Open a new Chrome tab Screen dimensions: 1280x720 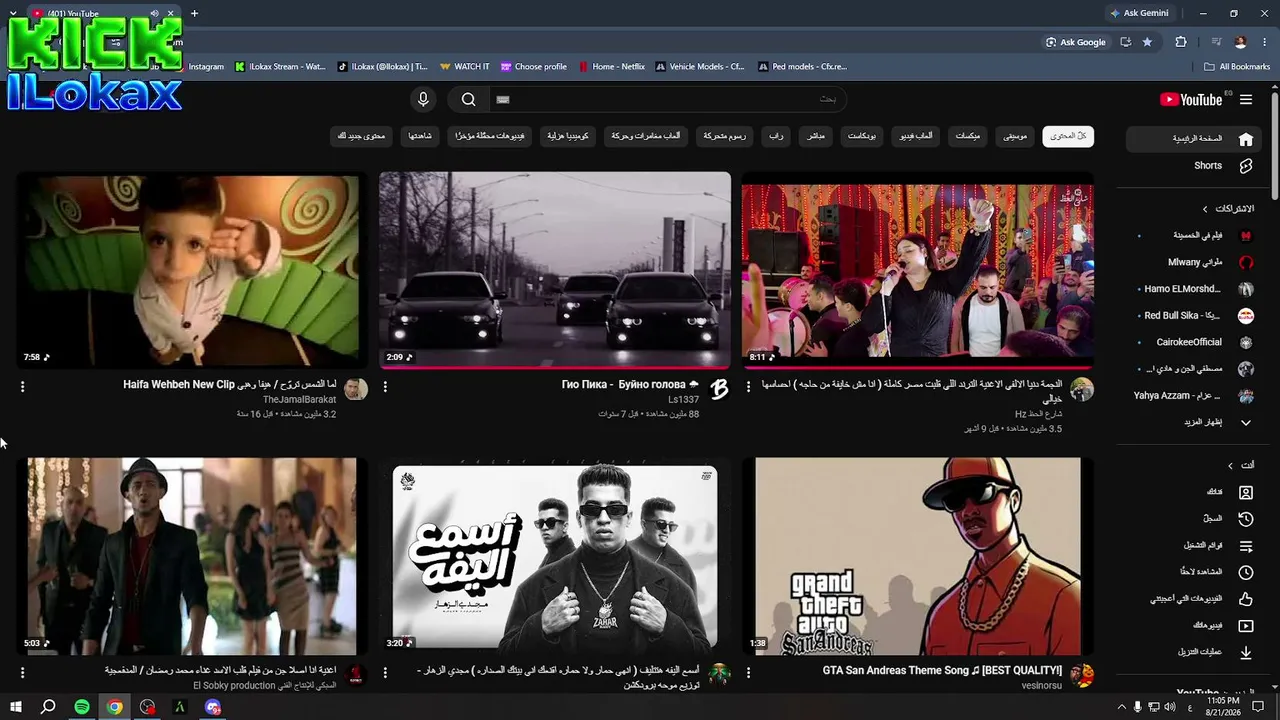(194, 13)
